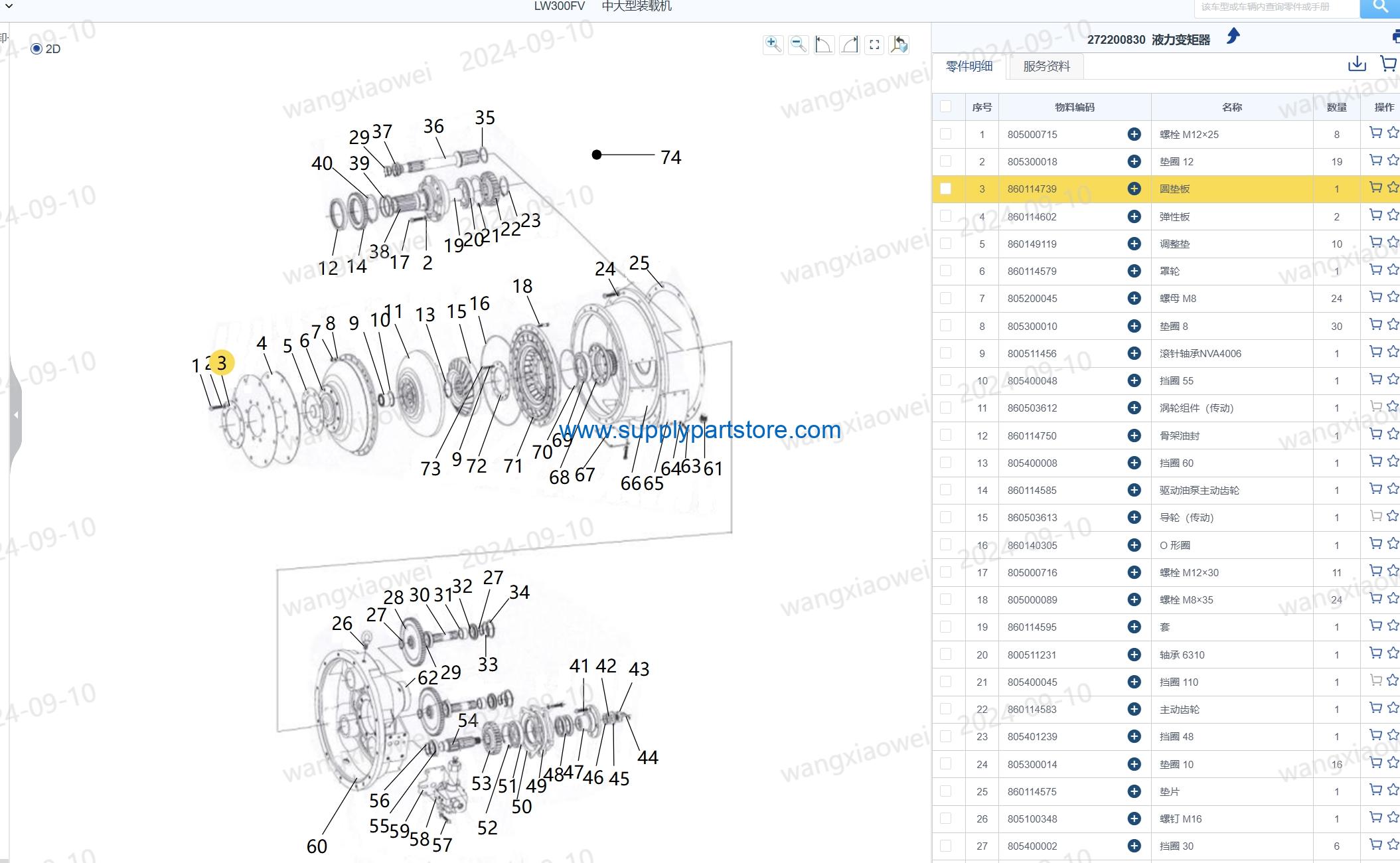Select the 2D radio button
This screenshot has width=1400, height=863.
[37, 48]
